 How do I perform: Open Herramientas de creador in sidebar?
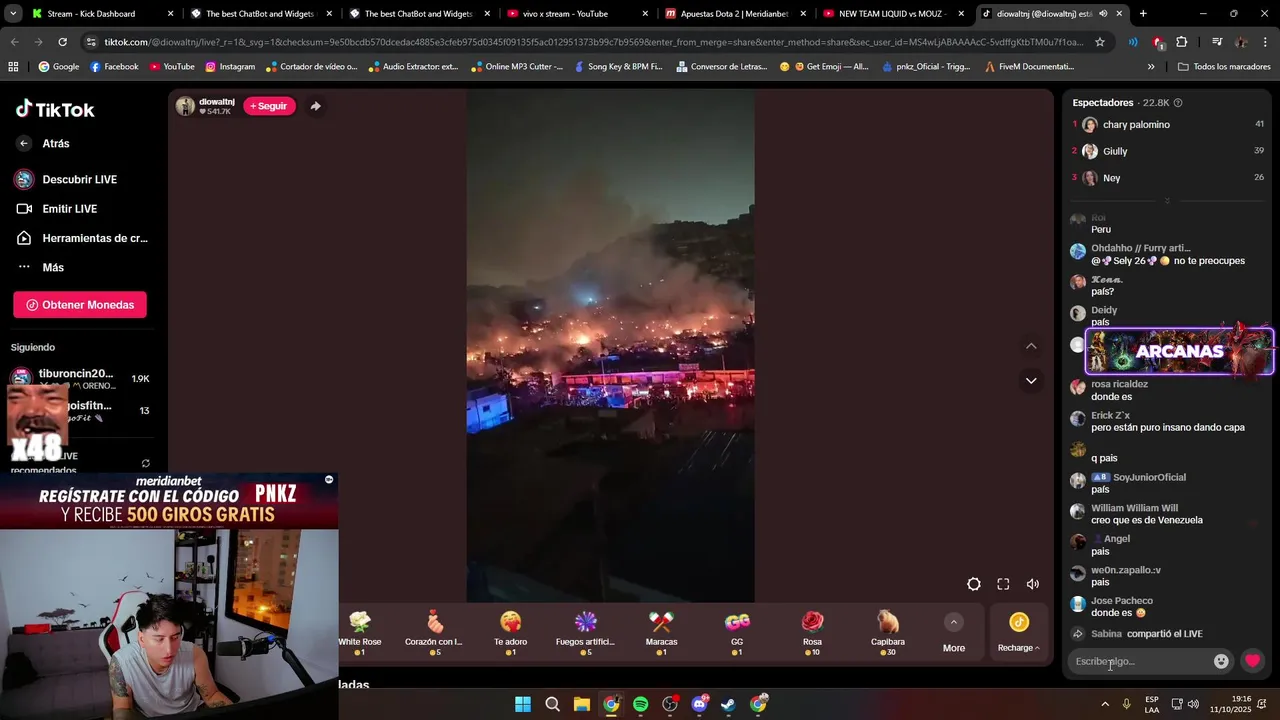[81, 238]
